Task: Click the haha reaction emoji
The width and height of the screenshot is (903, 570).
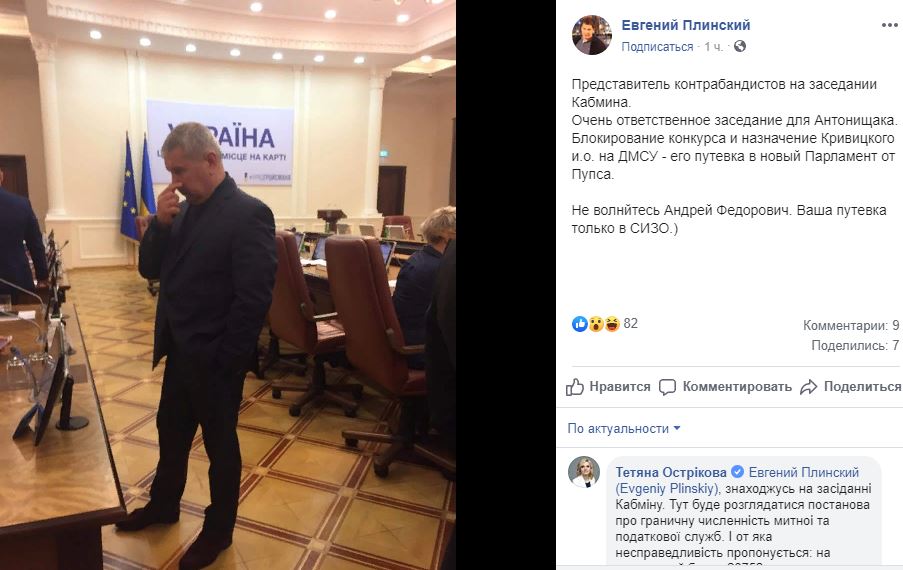Action: click(x=612, y=324)
